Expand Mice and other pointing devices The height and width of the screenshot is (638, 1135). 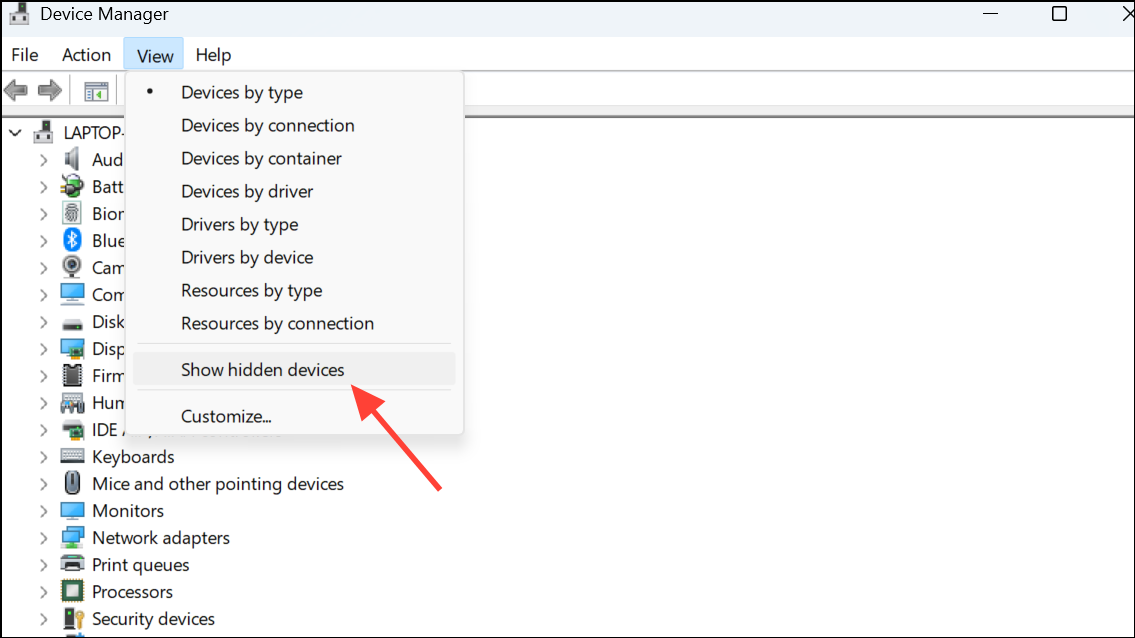click(x=44, y=483)
